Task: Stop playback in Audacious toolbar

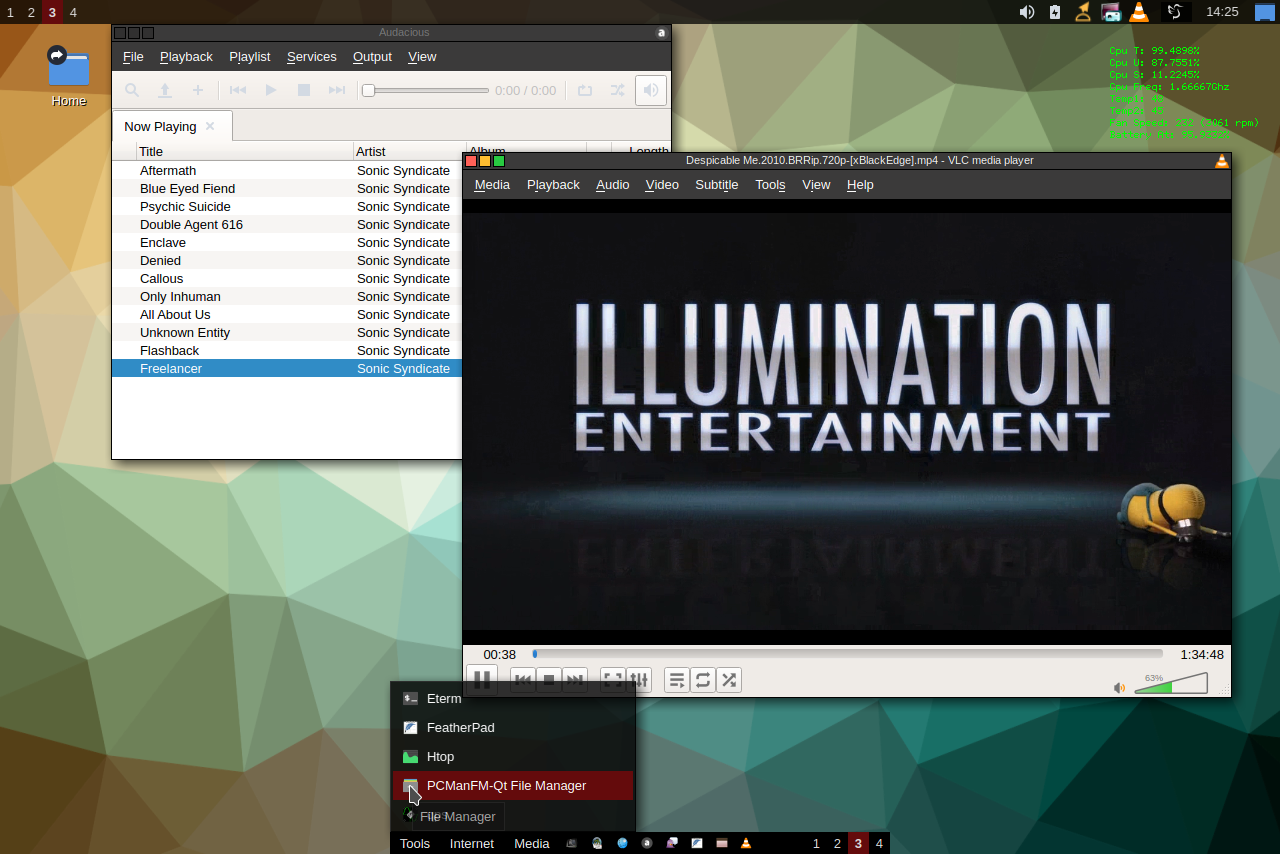Action: [304, 90]
